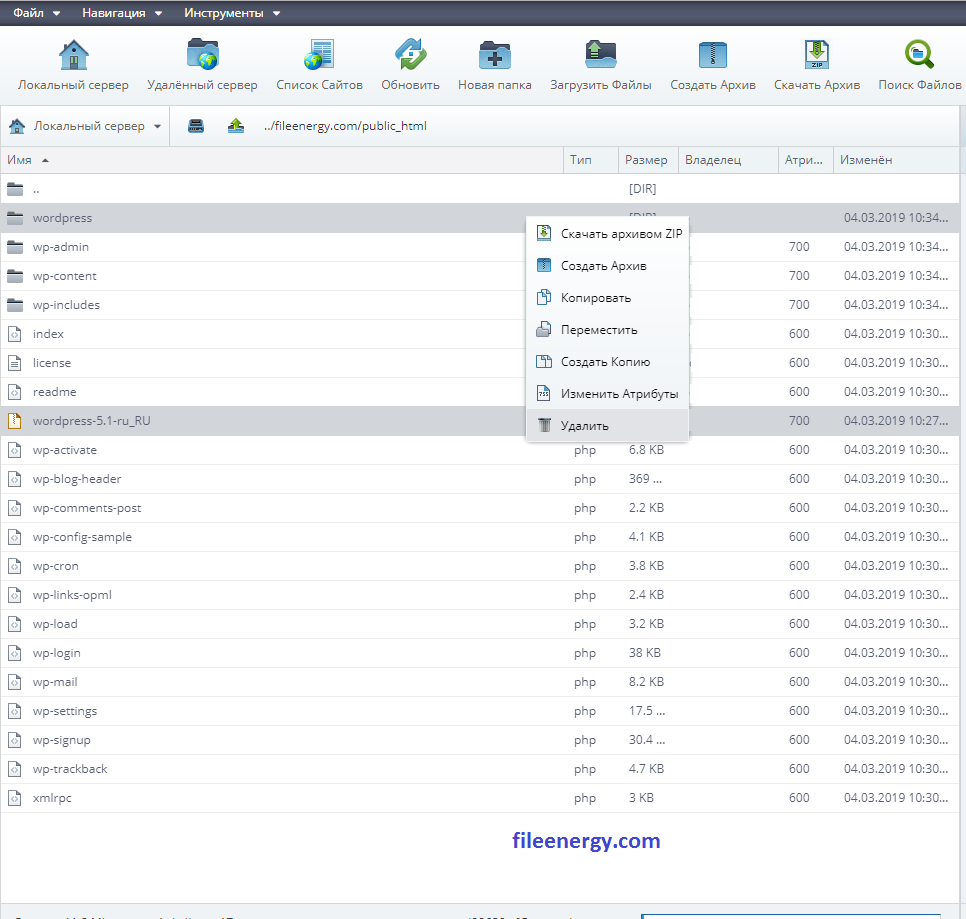Image resolution: width=966 pixels, height=919 pixels.
Task: Click the index file icon
Action: click(x=15, y=334)
